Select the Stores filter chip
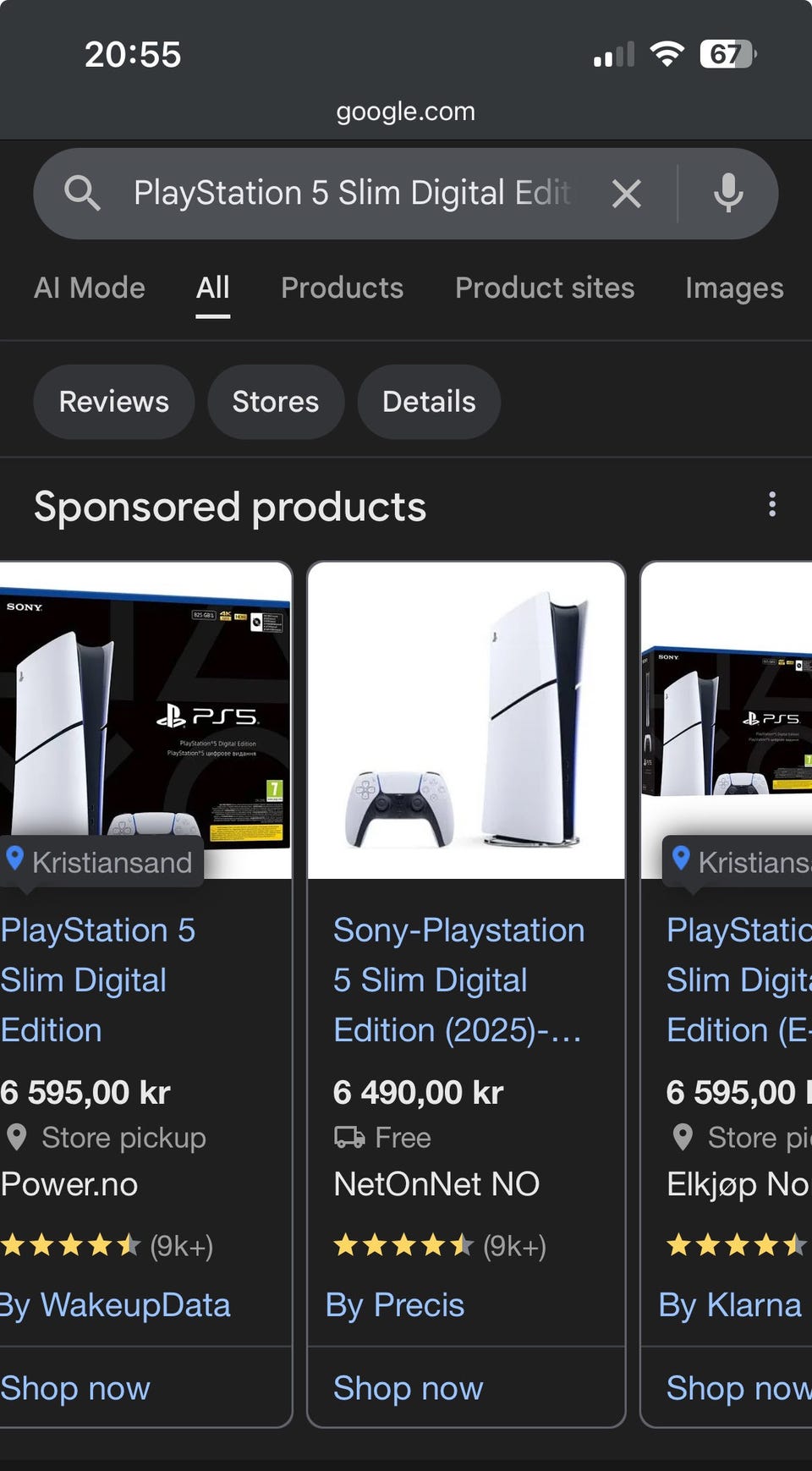 [276, 402]
